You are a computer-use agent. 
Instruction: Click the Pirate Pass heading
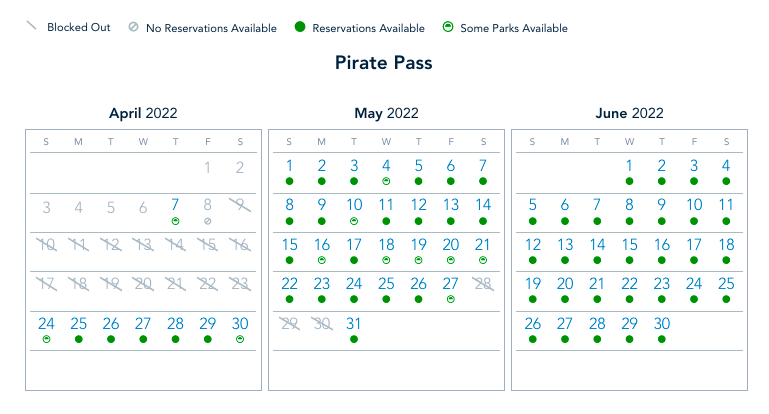[x=384, y=63]
